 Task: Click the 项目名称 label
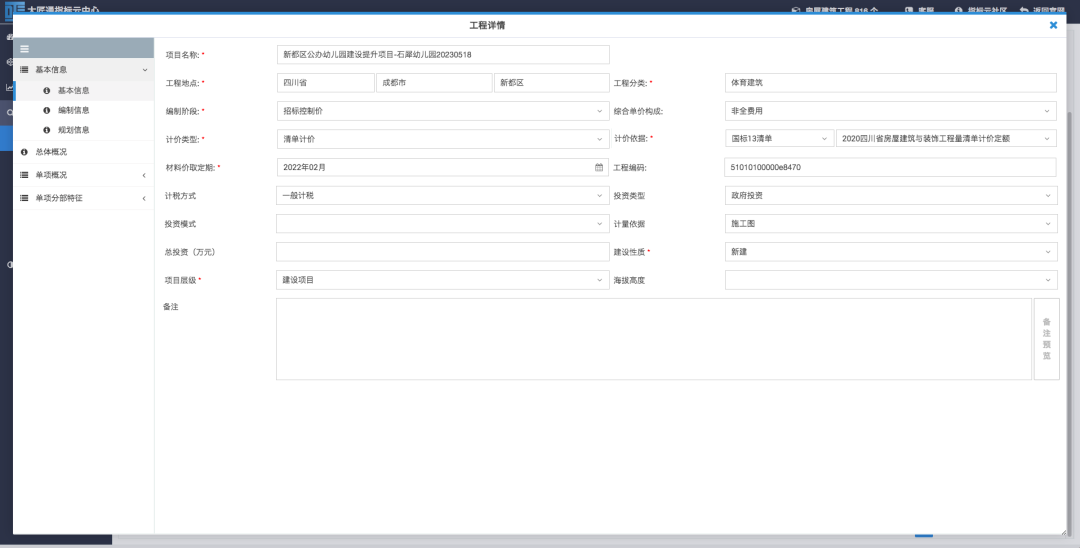183,54
